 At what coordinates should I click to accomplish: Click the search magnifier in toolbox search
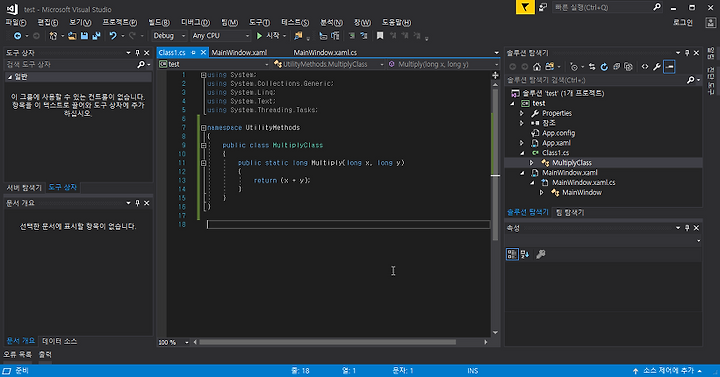[x=141, y=65]
